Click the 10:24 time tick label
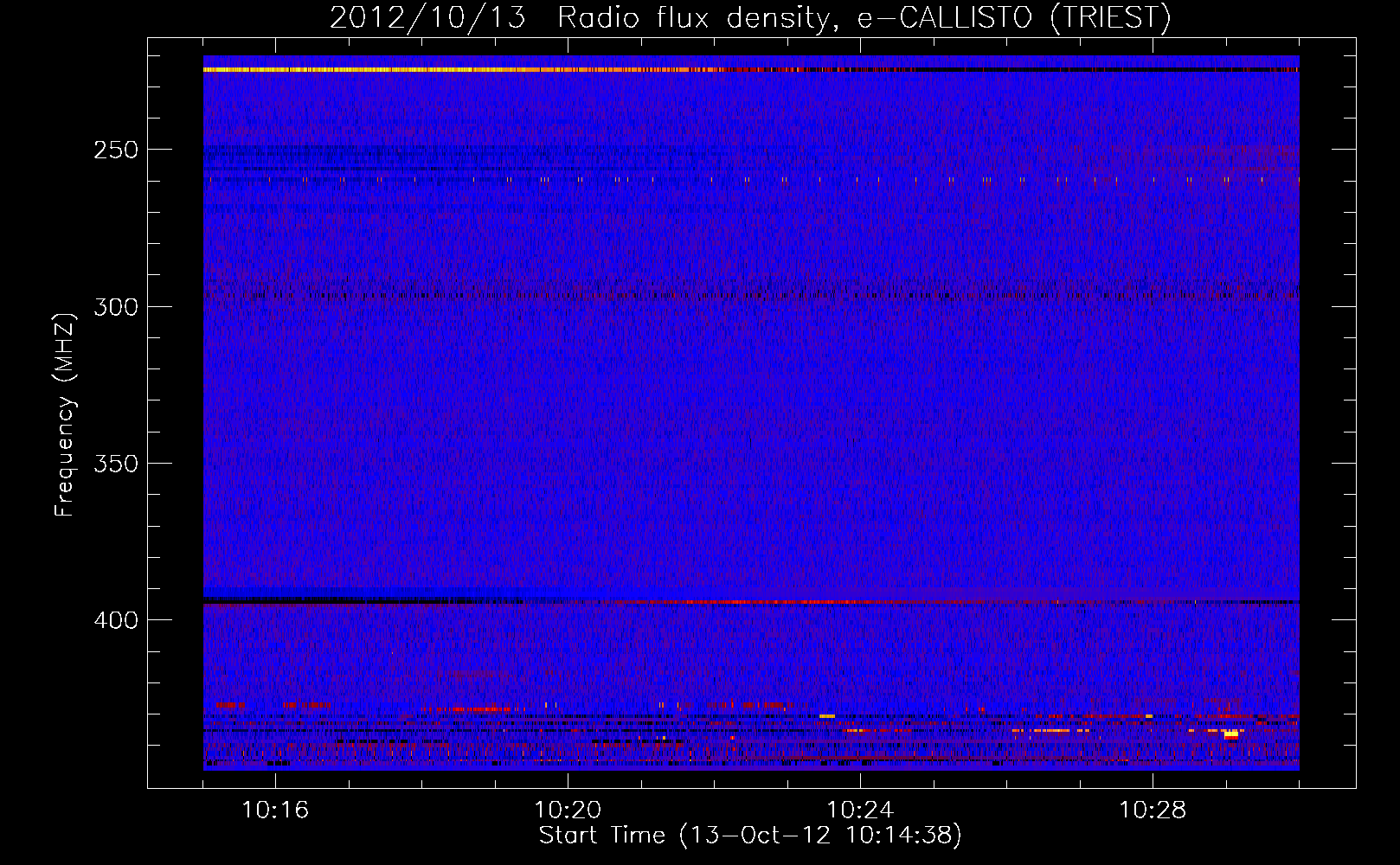Image resolution: width=1400 pixels, height=865 pixels. 860,811
